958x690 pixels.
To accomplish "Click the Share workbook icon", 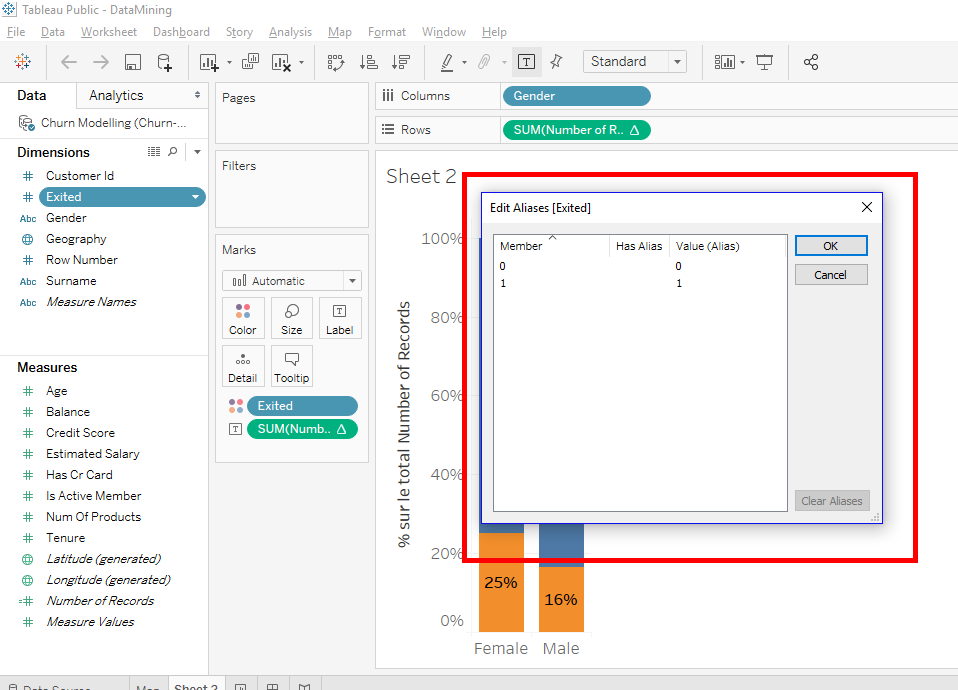I will tap(811, 62).
